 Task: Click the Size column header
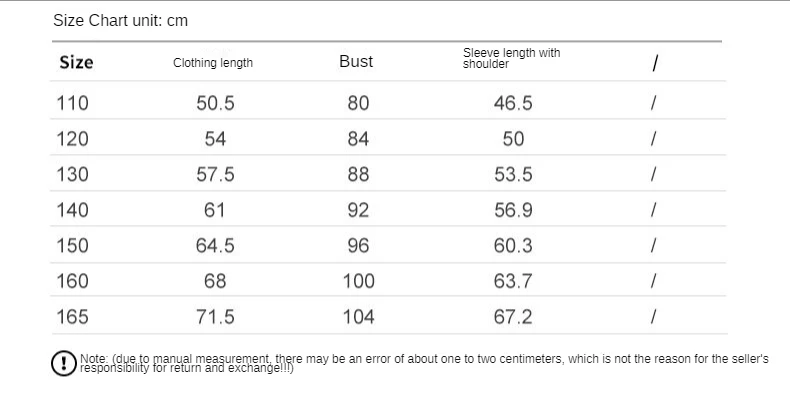point(76,62)
